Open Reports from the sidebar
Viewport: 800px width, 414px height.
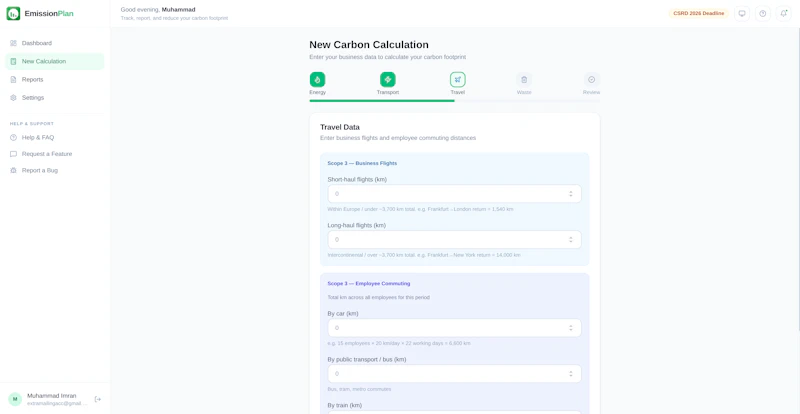55,80
